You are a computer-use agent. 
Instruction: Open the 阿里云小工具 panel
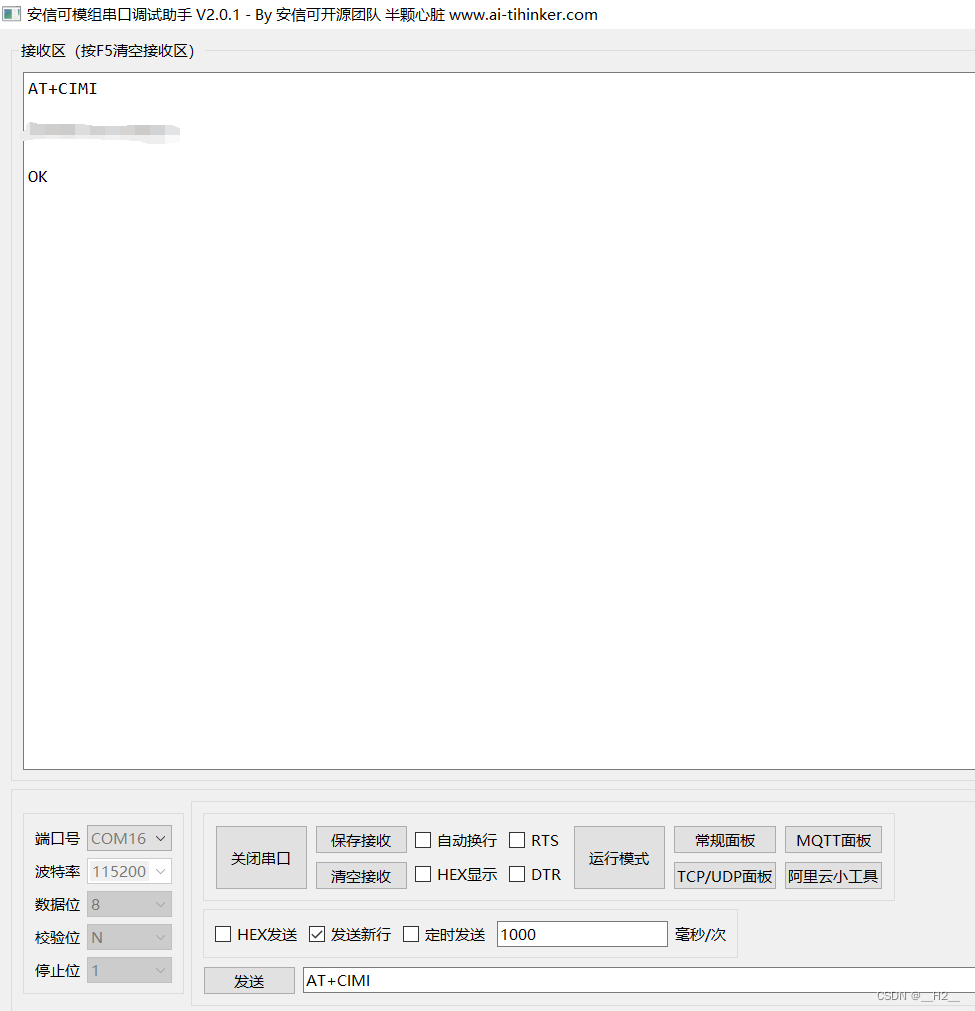click(833, 875)
